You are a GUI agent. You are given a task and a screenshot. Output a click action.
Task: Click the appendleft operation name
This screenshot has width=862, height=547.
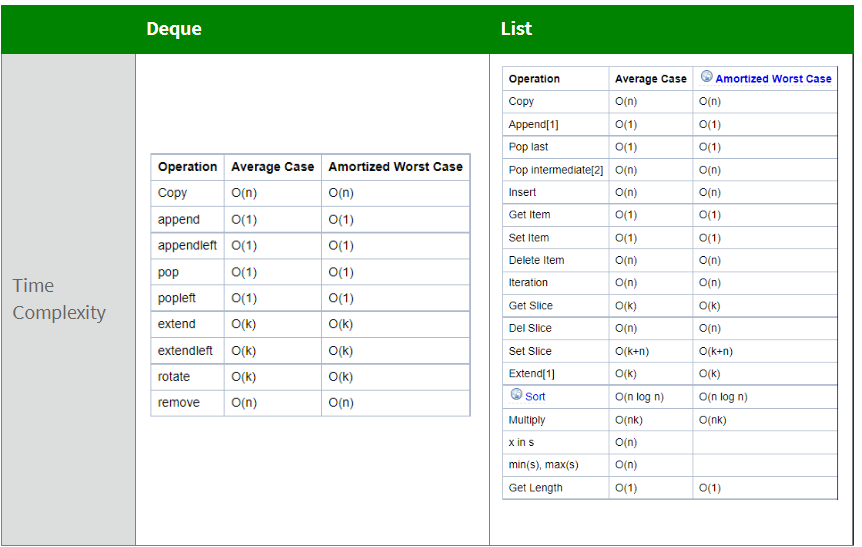[x=187, y=246]
